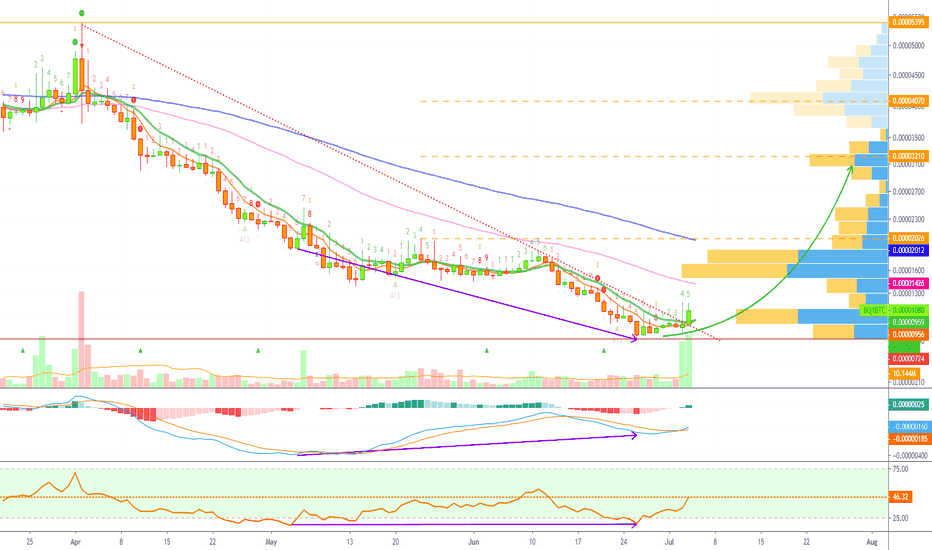This screenshot has height=550, width=932.
Task: Click the 0.00005395 orange price label
Action: click(909, 23)
